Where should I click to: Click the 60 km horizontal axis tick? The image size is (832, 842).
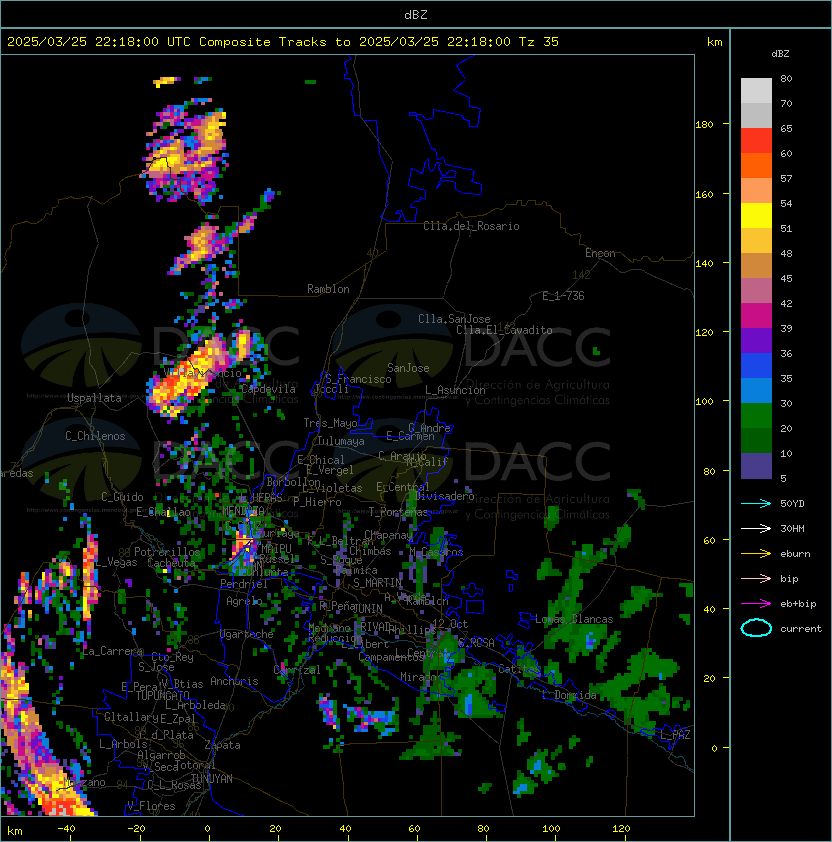coord(414,829)
